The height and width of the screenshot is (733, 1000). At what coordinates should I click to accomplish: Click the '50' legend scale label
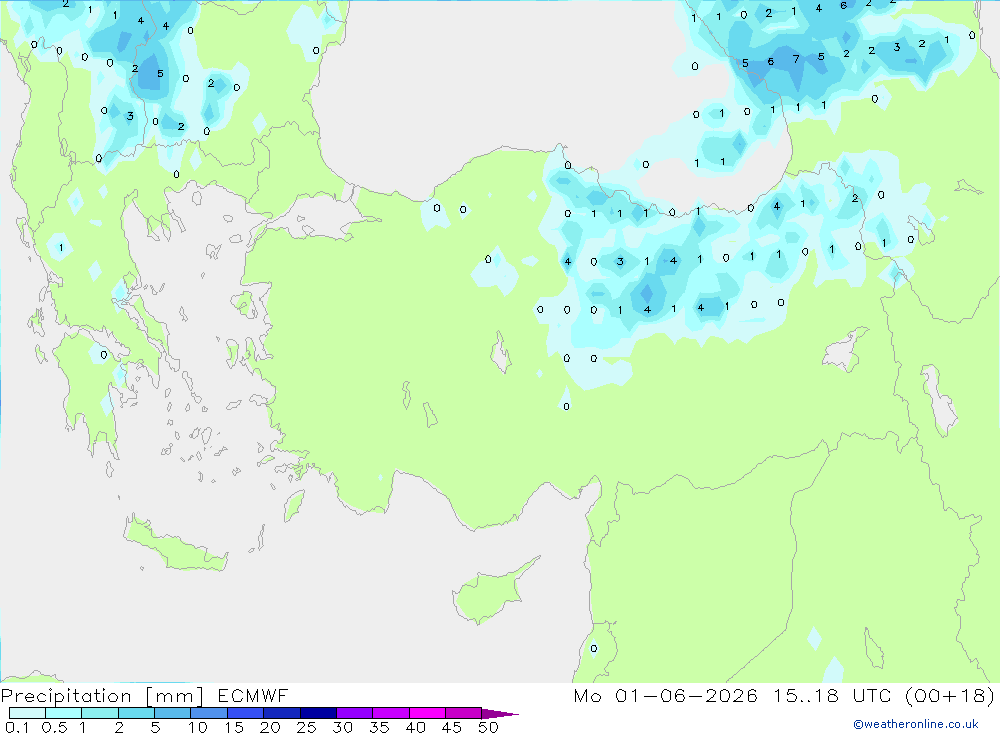coord(488,727)
